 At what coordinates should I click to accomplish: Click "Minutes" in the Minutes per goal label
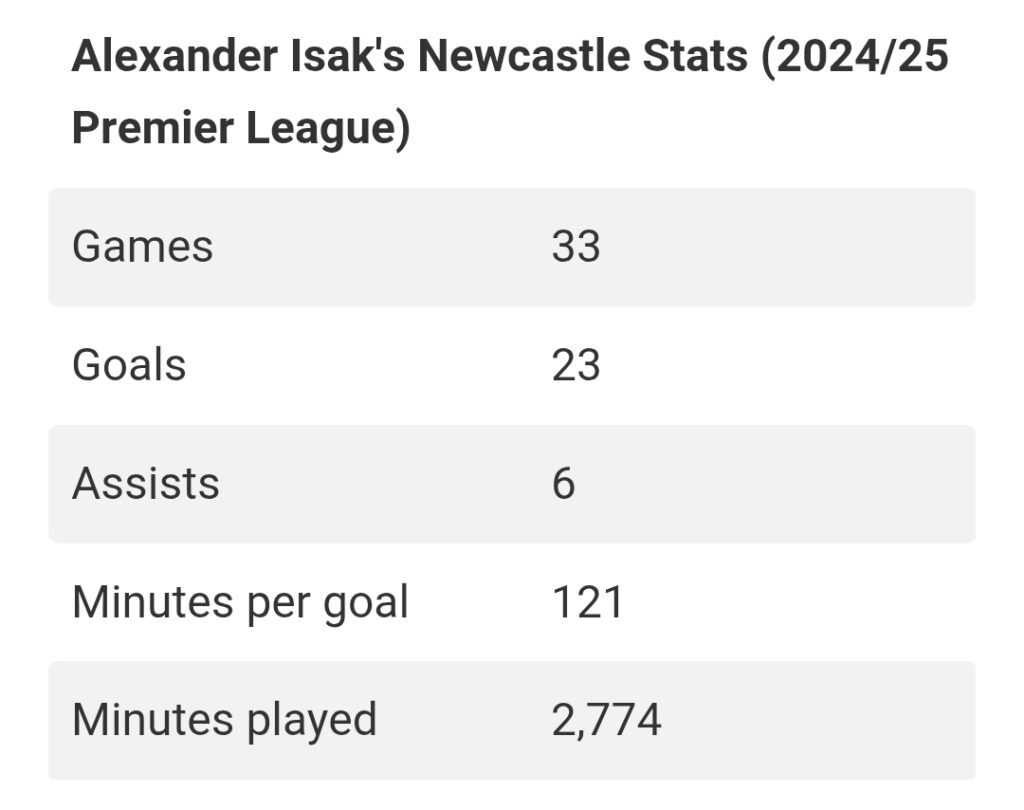click(138, 602)
